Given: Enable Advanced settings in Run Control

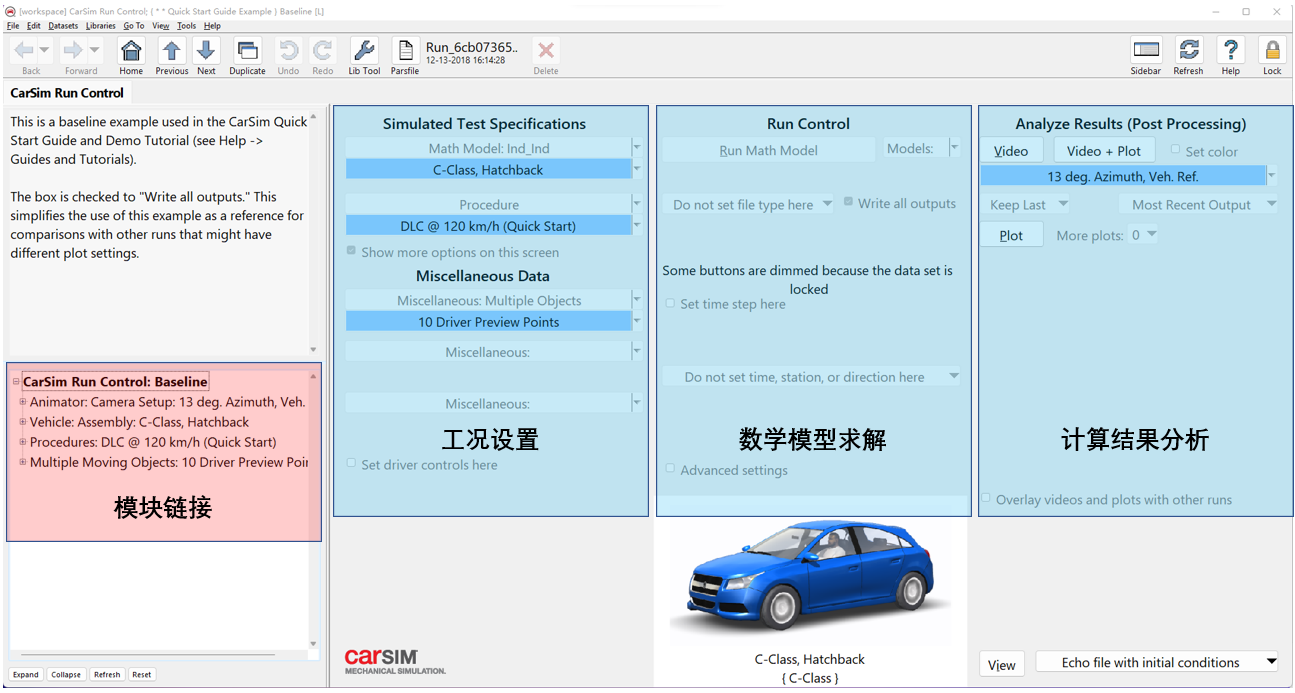Looking at the screenshot, I should coord(669,470).
